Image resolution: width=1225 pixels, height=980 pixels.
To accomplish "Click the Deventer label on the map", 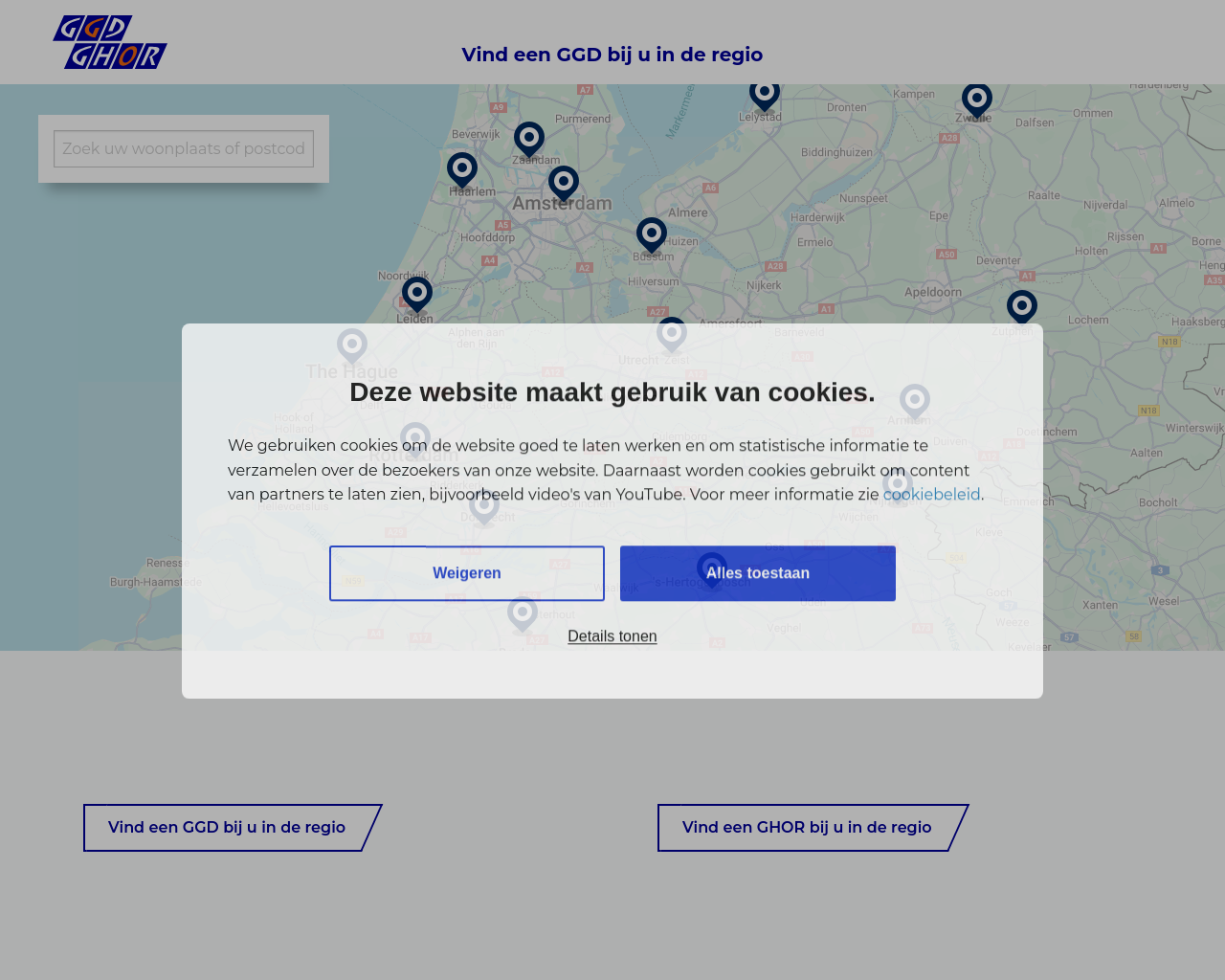I will coord(998,260).
